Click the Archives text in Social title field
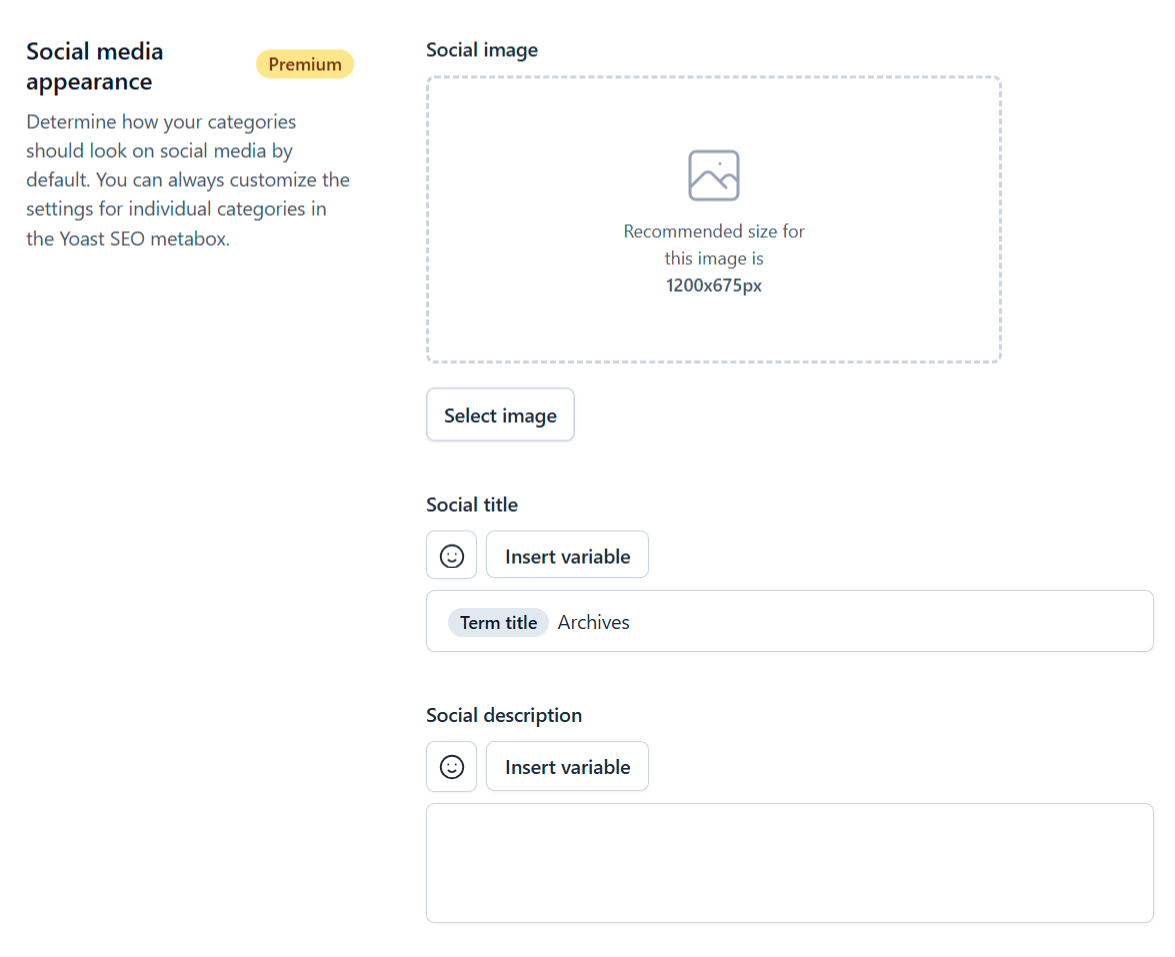This screenshot has height=957, width=1175. click(594, 622)
